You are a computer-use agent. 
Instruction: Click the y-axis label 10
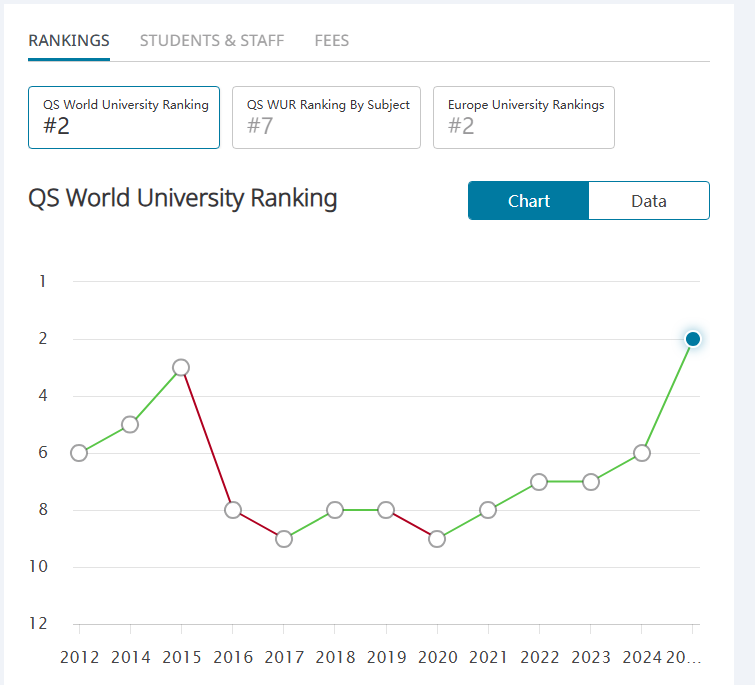tap(39, 567)
